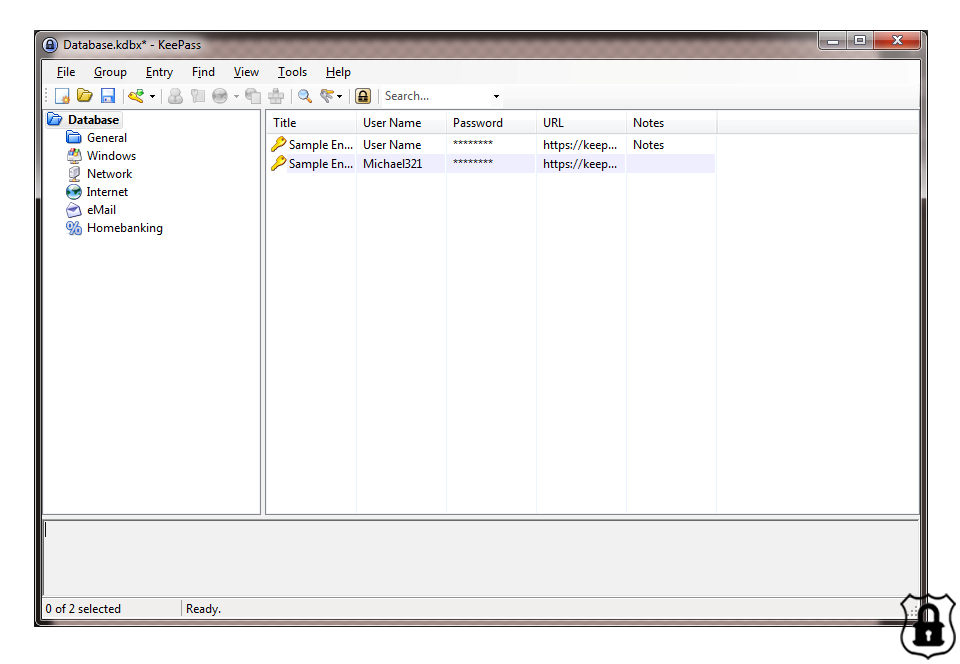
Task: Click key icon of 'User Name' entry
Action: point(279,144)
